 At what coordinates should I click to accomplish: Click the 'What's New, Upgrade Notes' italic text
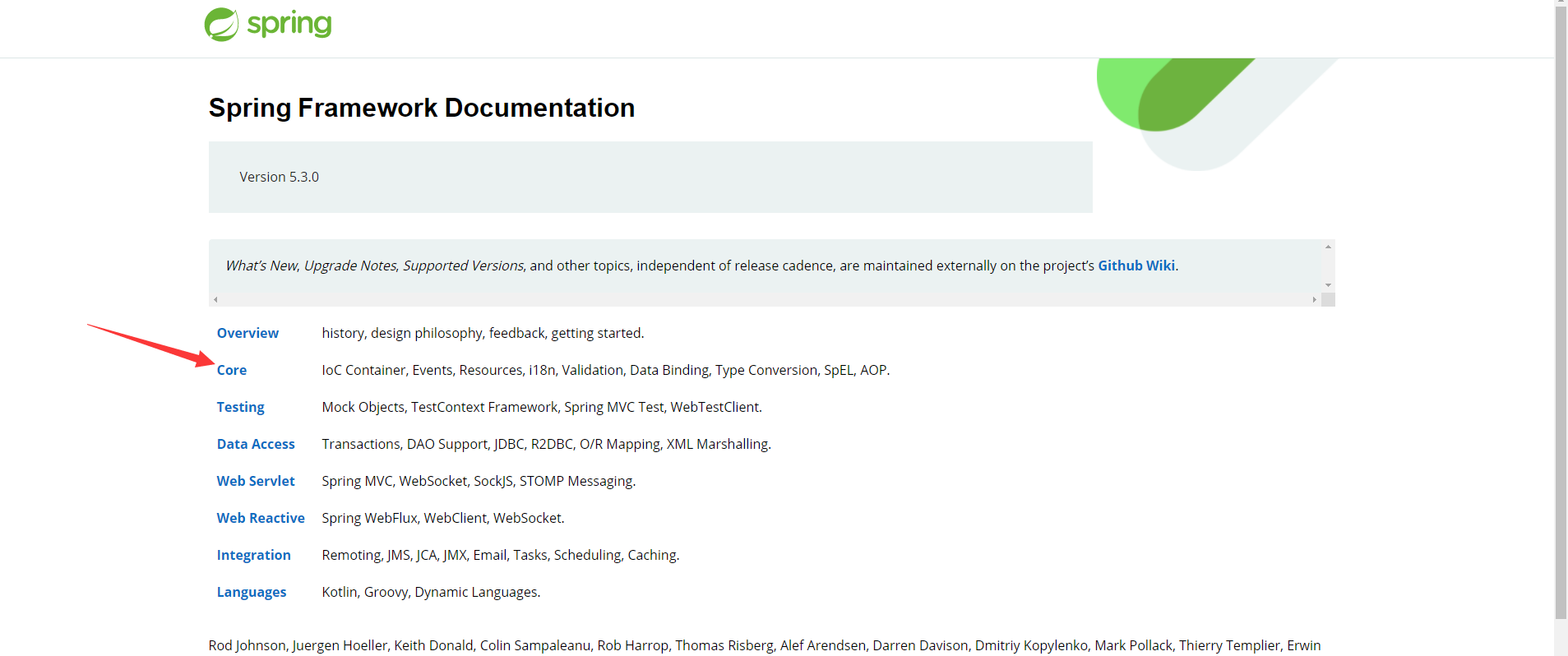(x=375, y=266)
